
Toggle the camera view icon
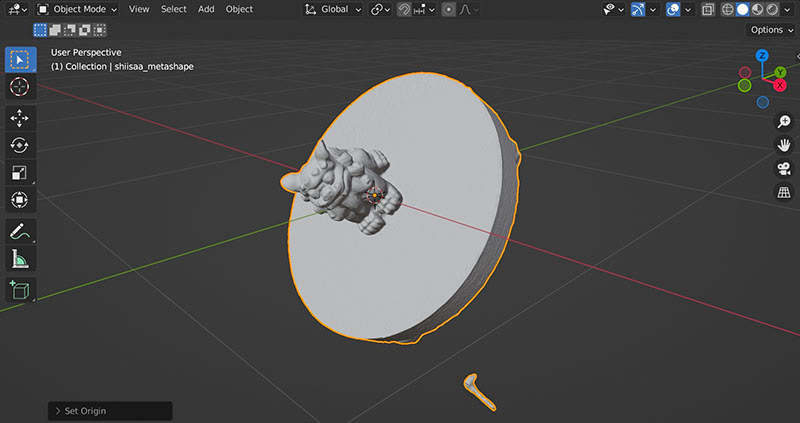click(x=784, y=168)
